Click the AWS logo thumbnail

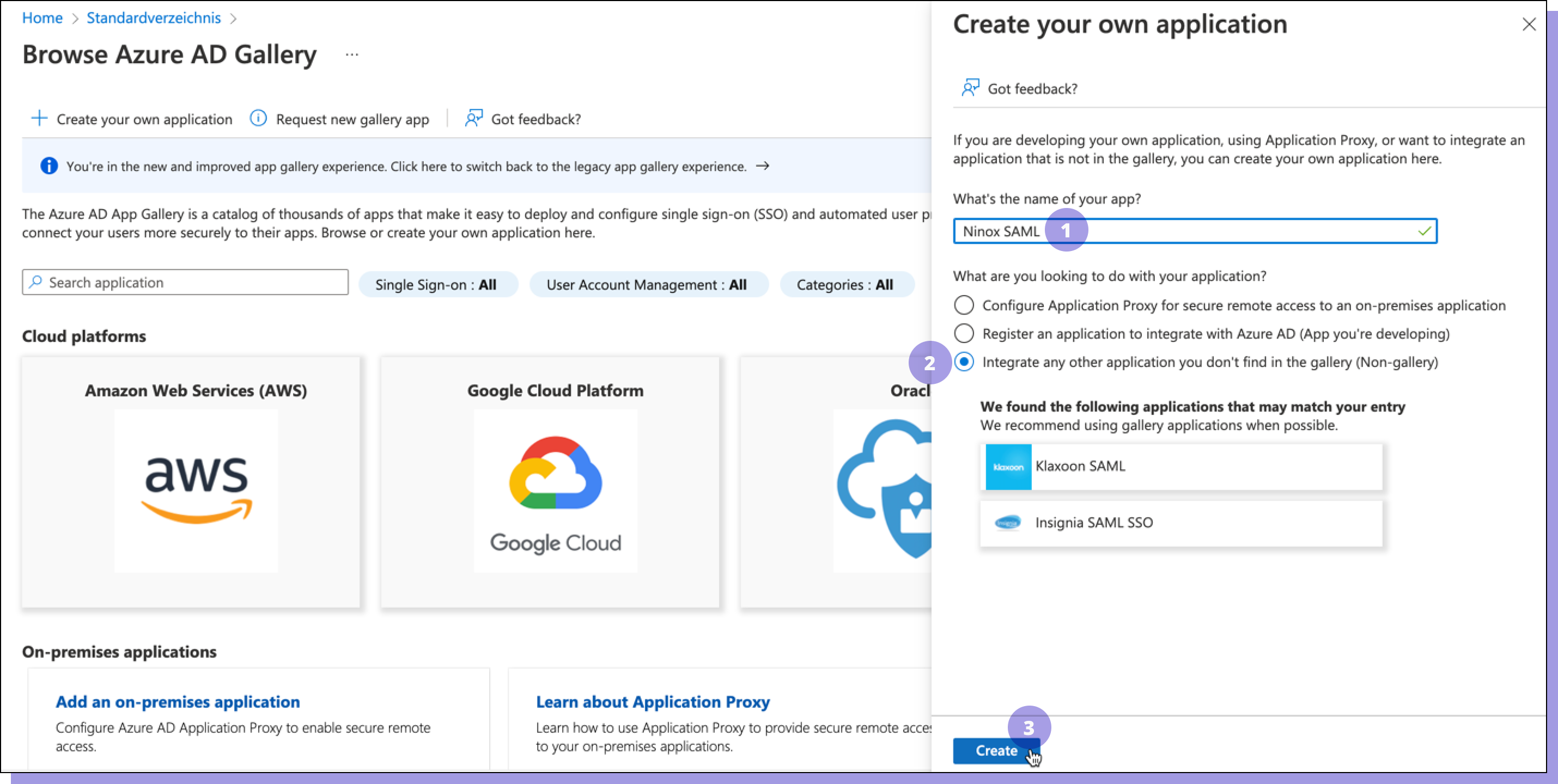[x=196, y=490]
